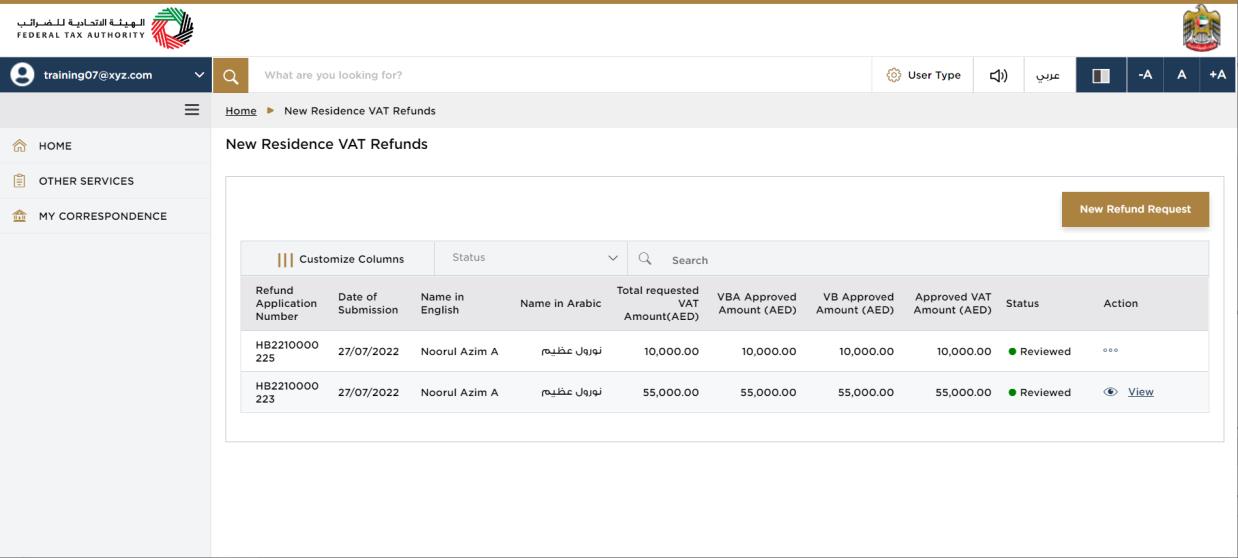Click the eye icon for HB2210000223

point(1110,392)
